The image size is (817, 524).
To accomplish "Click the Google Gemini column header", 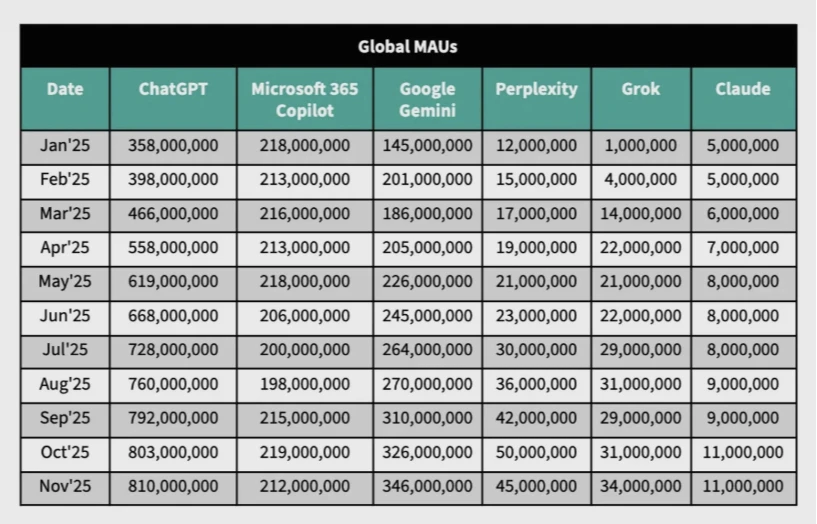I will (x=427, y=99).
